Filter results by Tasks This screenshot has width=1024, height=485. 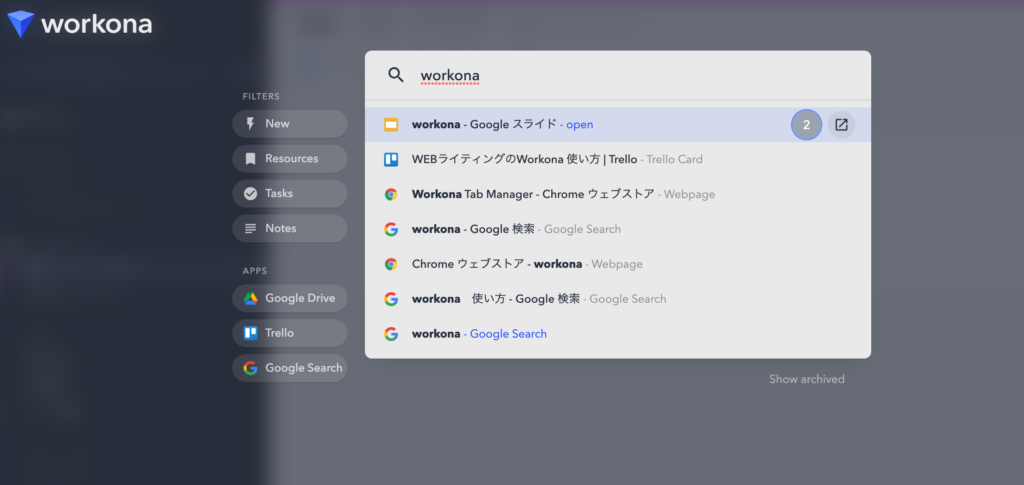pyautogui.click(x=290, y=193)
